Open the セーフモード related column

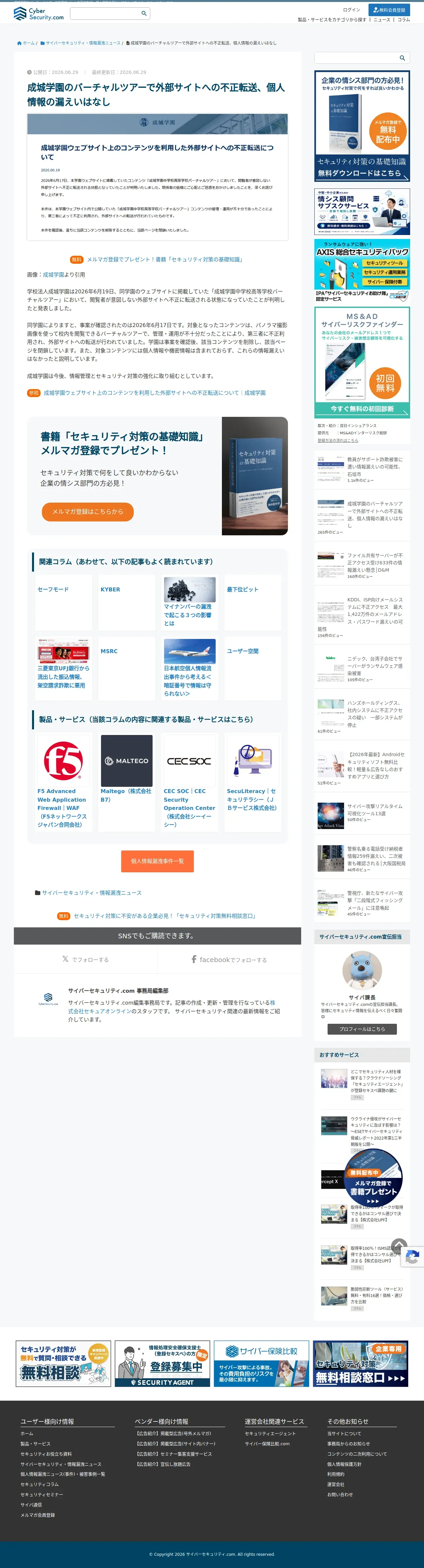(53, 589)
